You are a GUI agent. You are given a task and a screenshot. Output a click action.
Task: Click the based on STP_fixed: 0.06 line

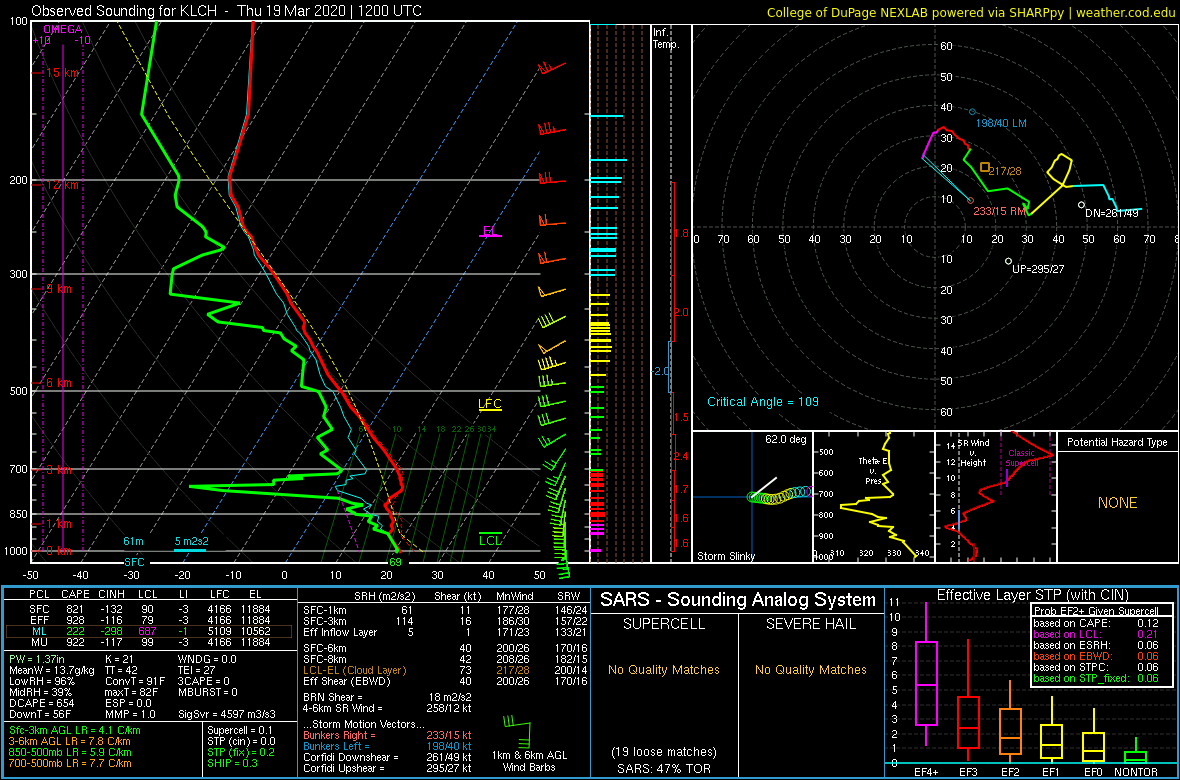[1094, 677]
